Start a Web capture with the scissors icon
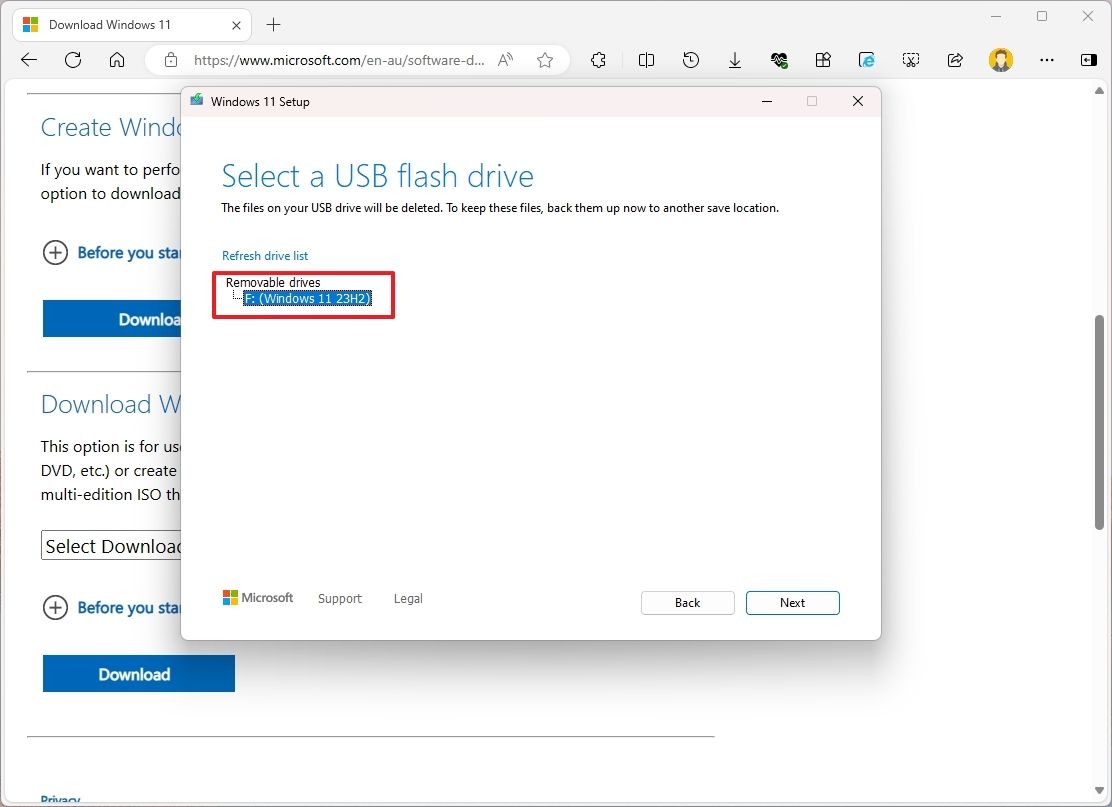1112x807 pixels. coord(911,60)
